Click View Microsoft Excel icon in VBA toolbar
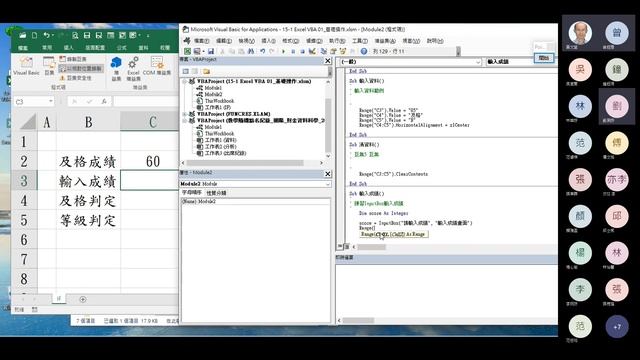Image resolution: width=640 pixels, height=360 pixels. click(187, 51)
